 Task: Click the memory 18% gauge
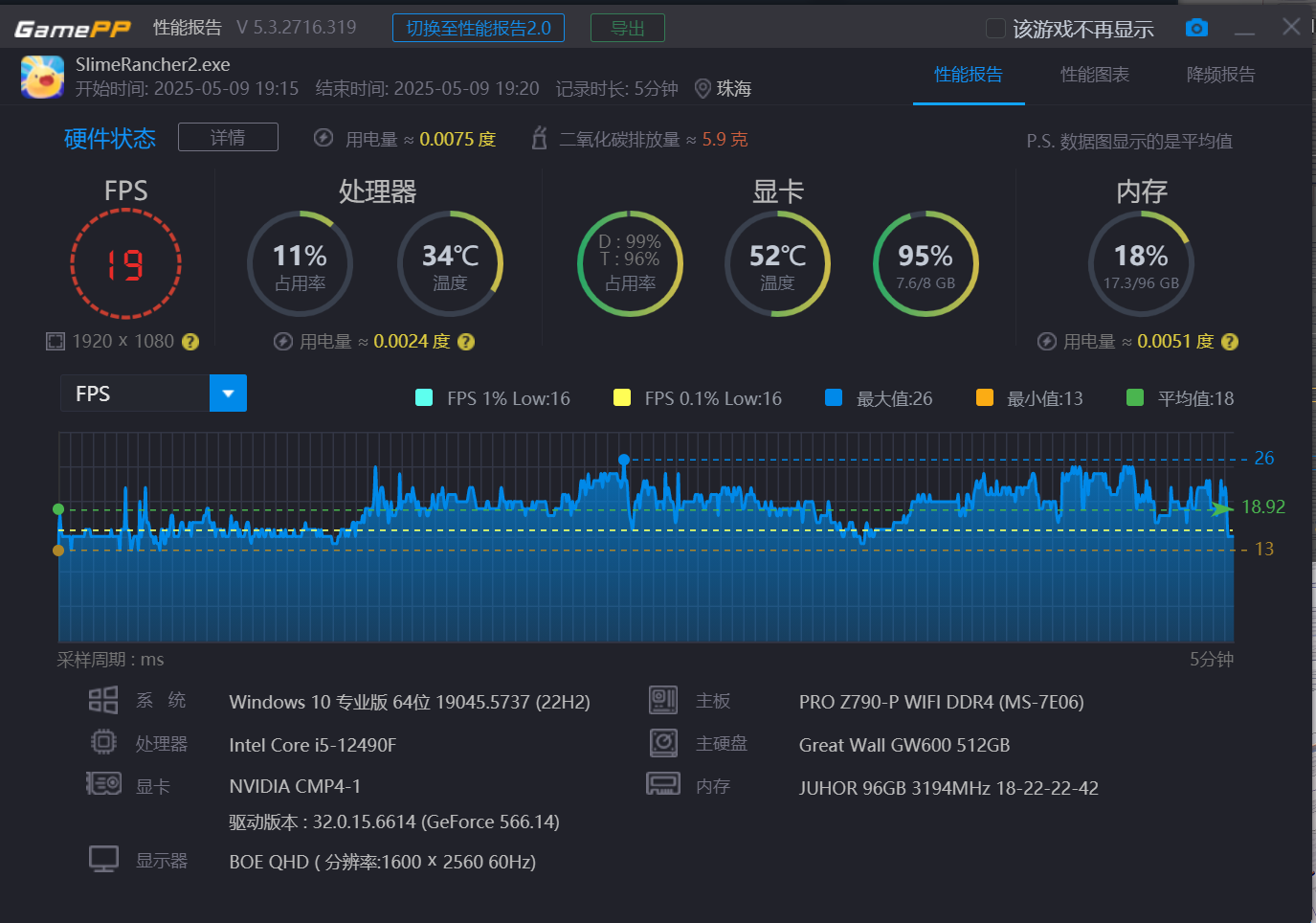click(x=1141, y=263)
